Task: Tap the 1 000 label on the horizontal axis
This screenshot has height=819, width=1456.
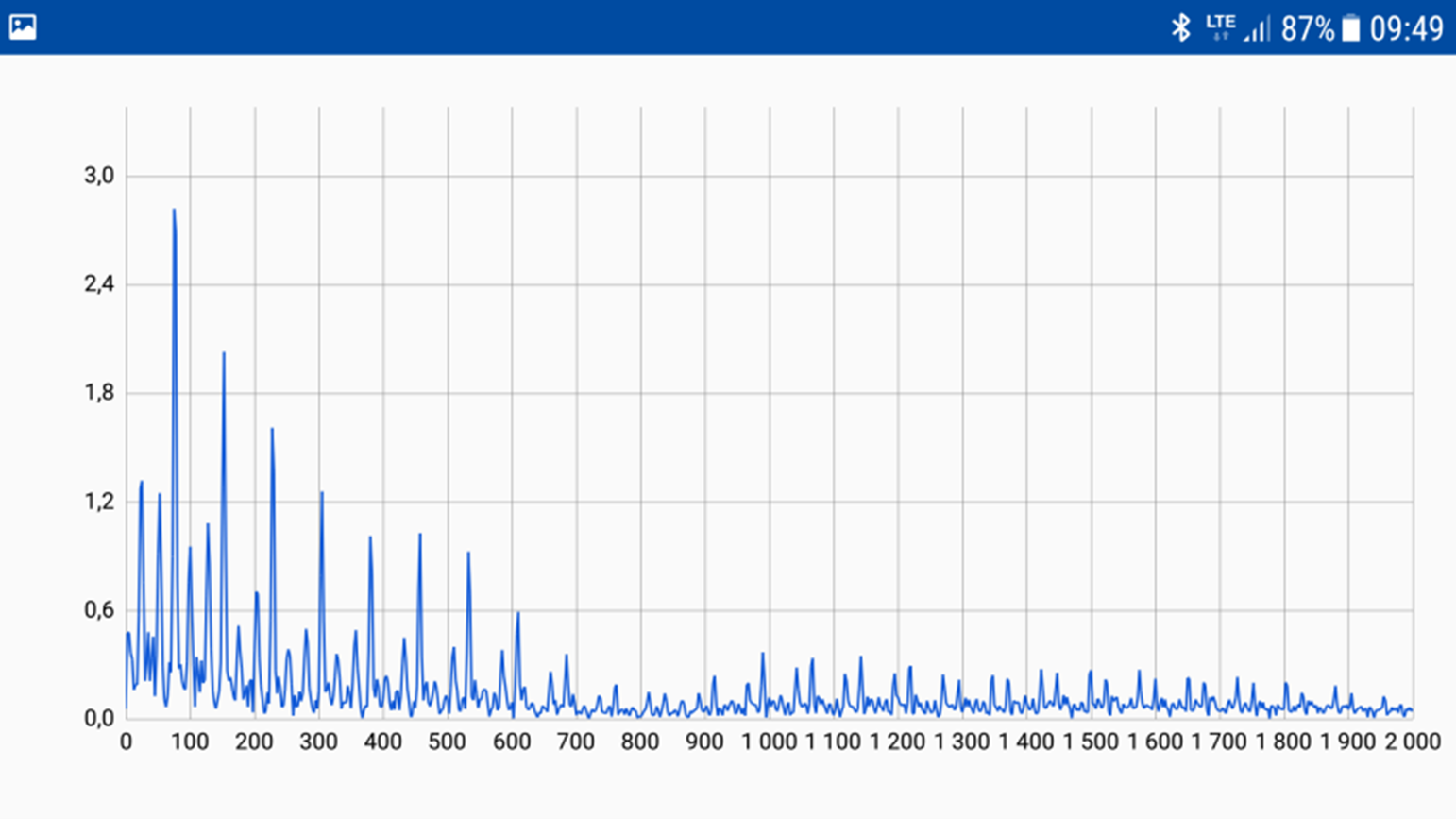Action: click(x=769, y=742)
